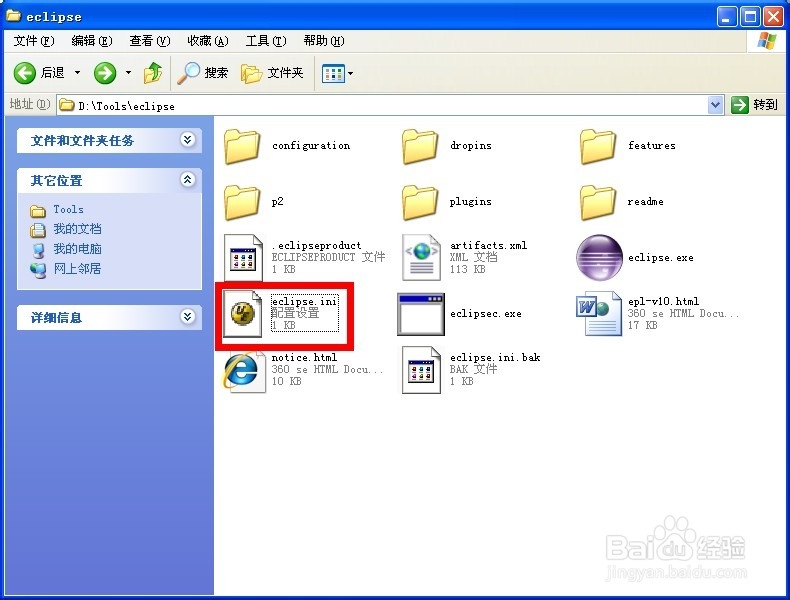Click the eclipse.ini.bak file name label

point(495,357)
